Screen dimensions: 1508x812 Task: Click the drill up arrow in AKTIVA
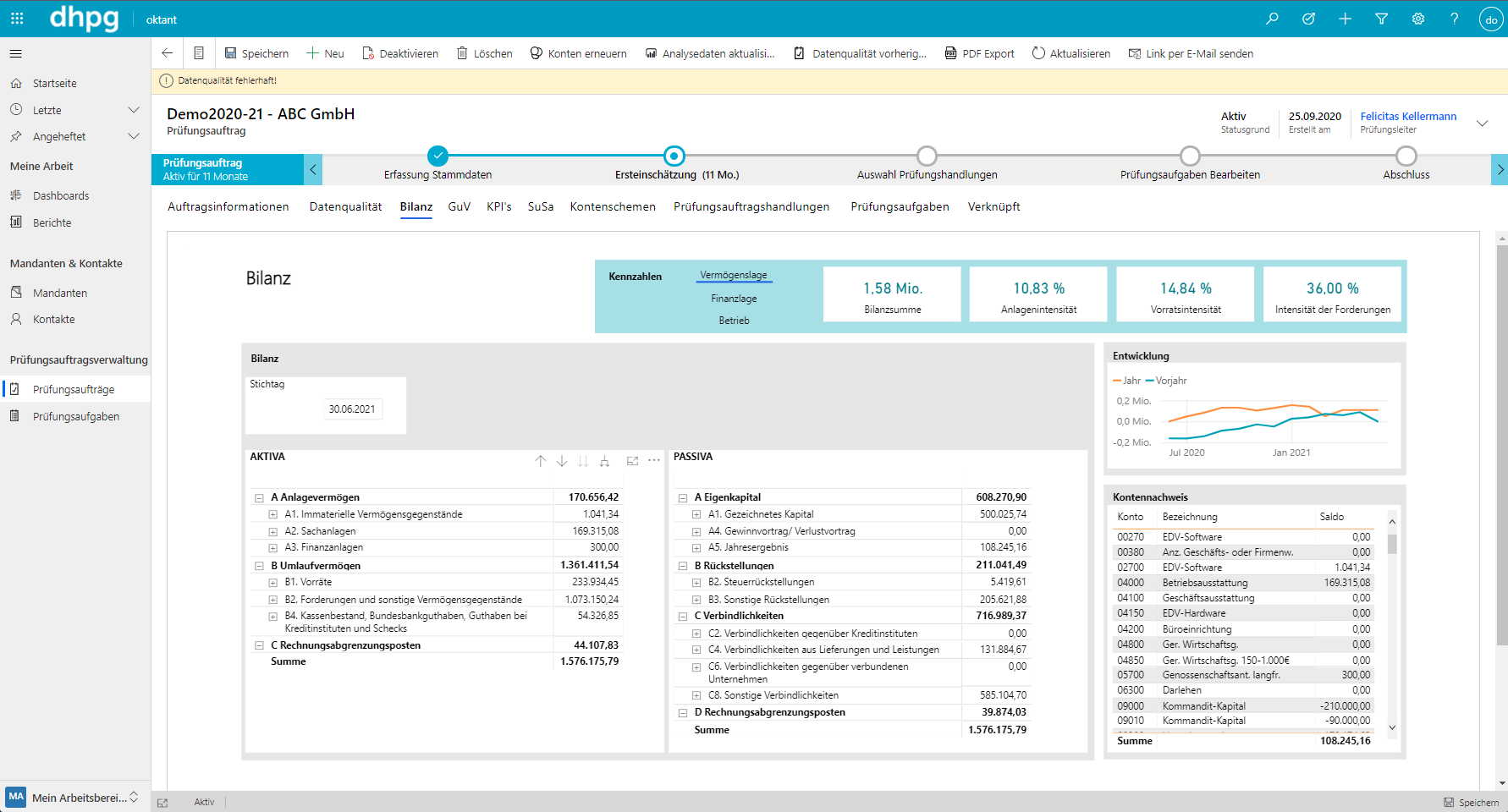[541, 461]
